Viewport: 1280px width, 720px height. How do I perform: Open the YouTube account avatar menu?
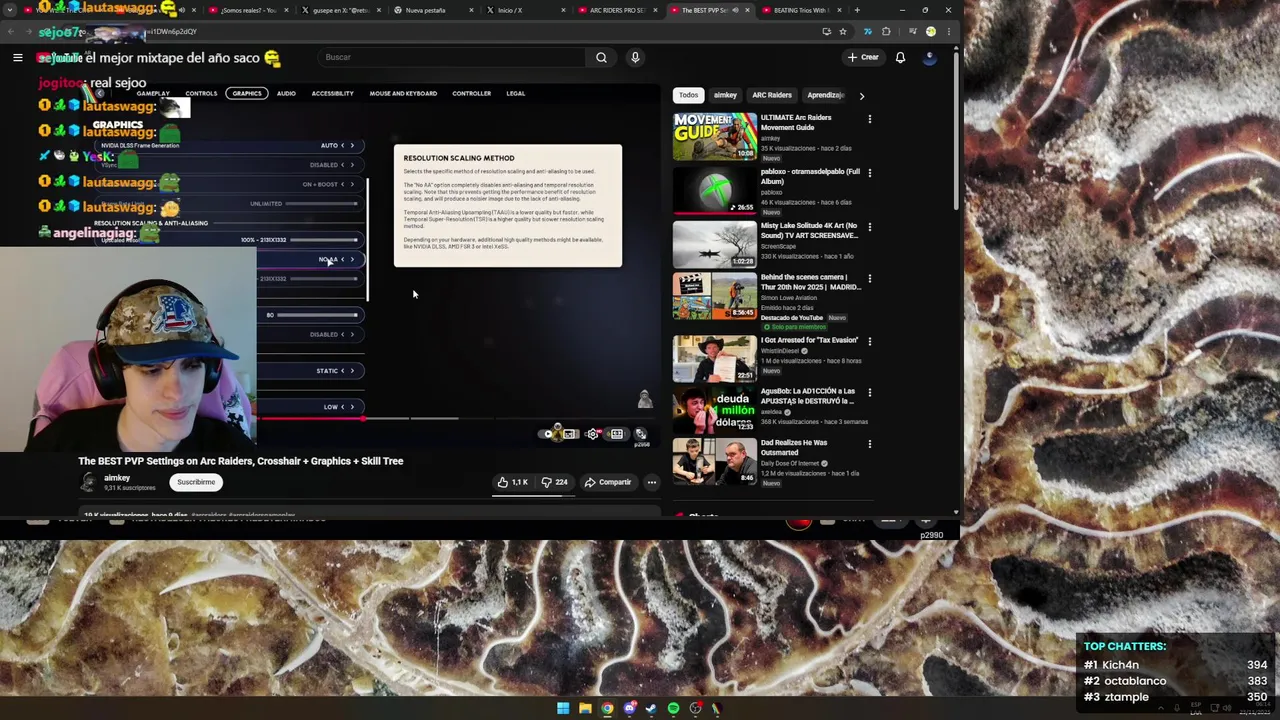pos(929,57)
